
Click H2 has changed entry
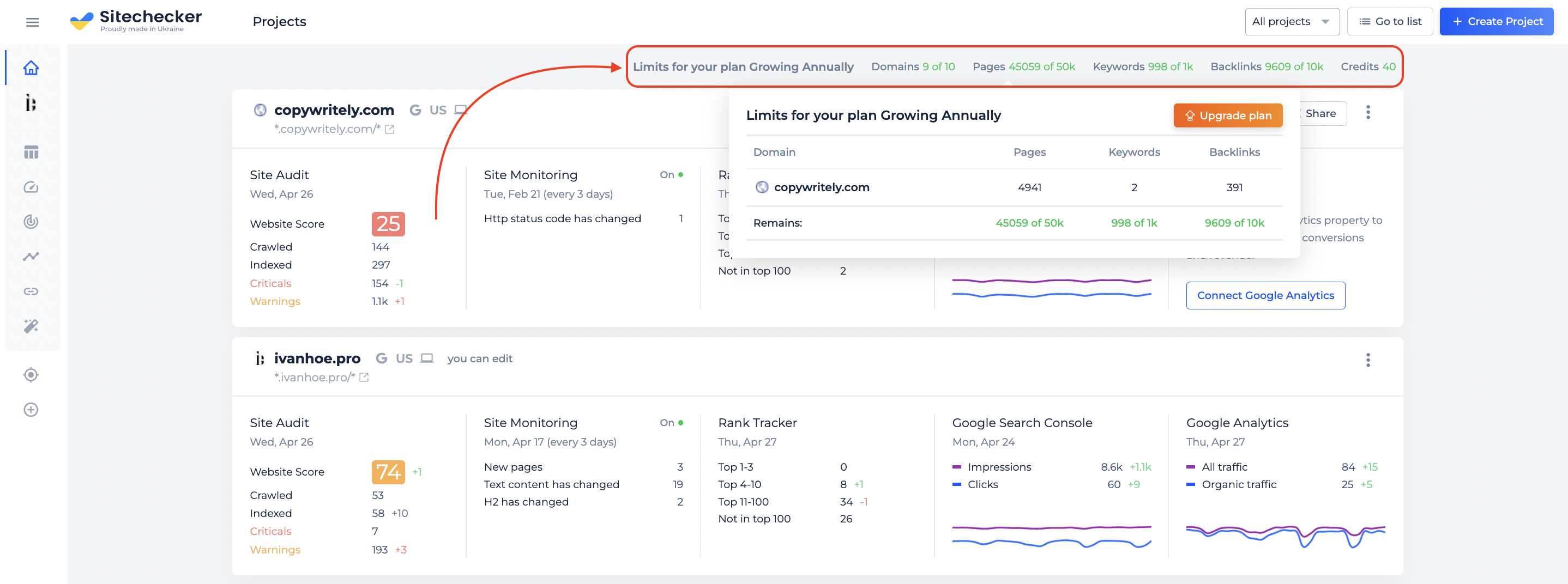tap(583, 502)
